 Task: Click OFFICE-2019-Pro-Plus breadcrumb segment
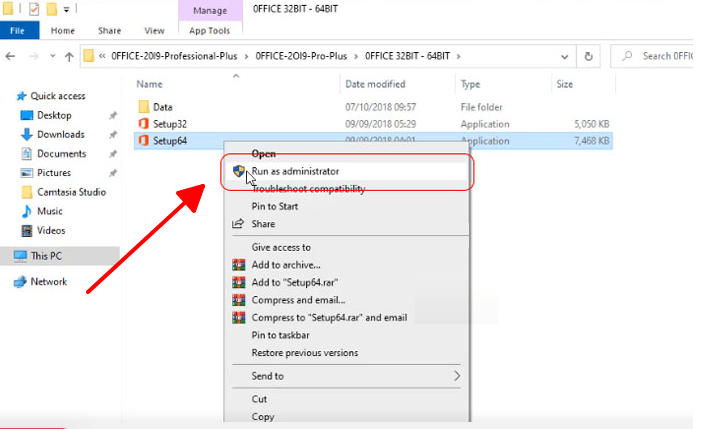[301, 56]
